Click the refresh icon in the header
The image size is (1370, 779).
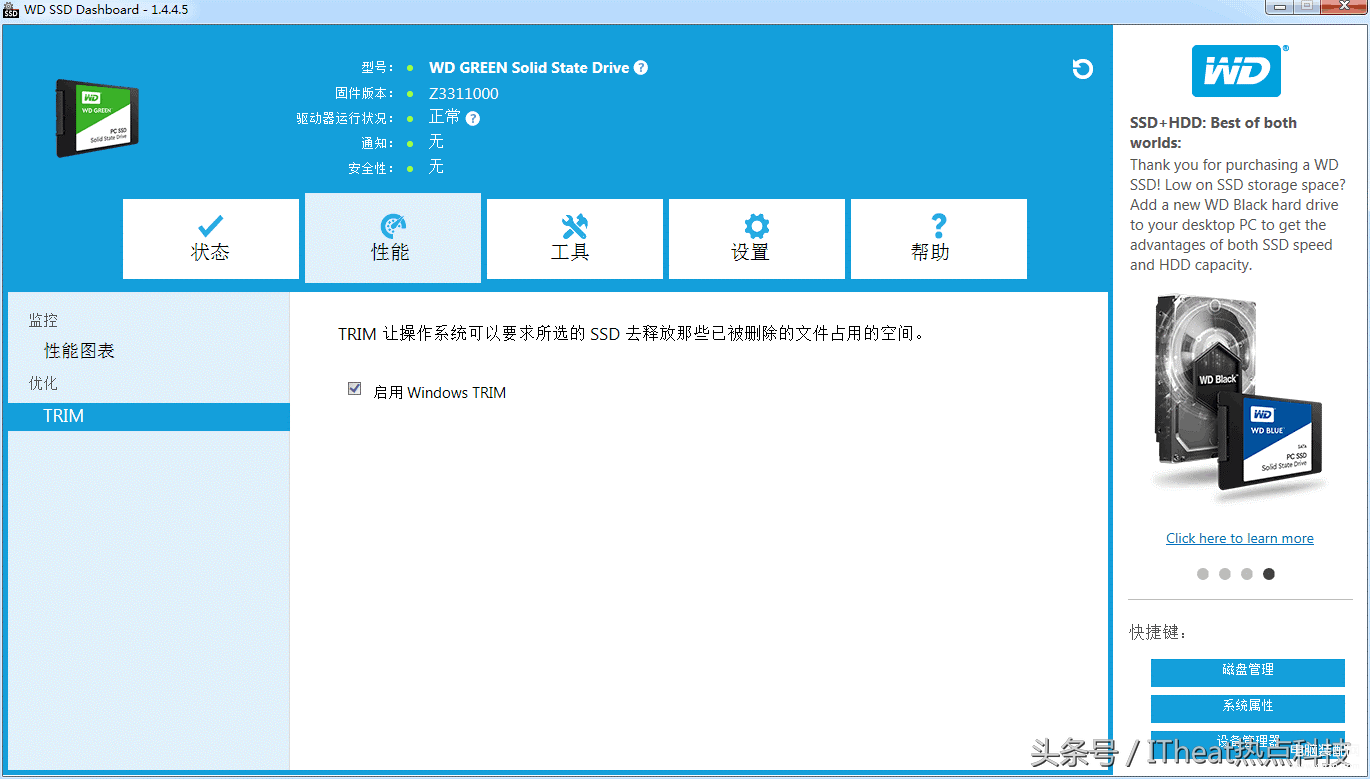point(1082,69)
